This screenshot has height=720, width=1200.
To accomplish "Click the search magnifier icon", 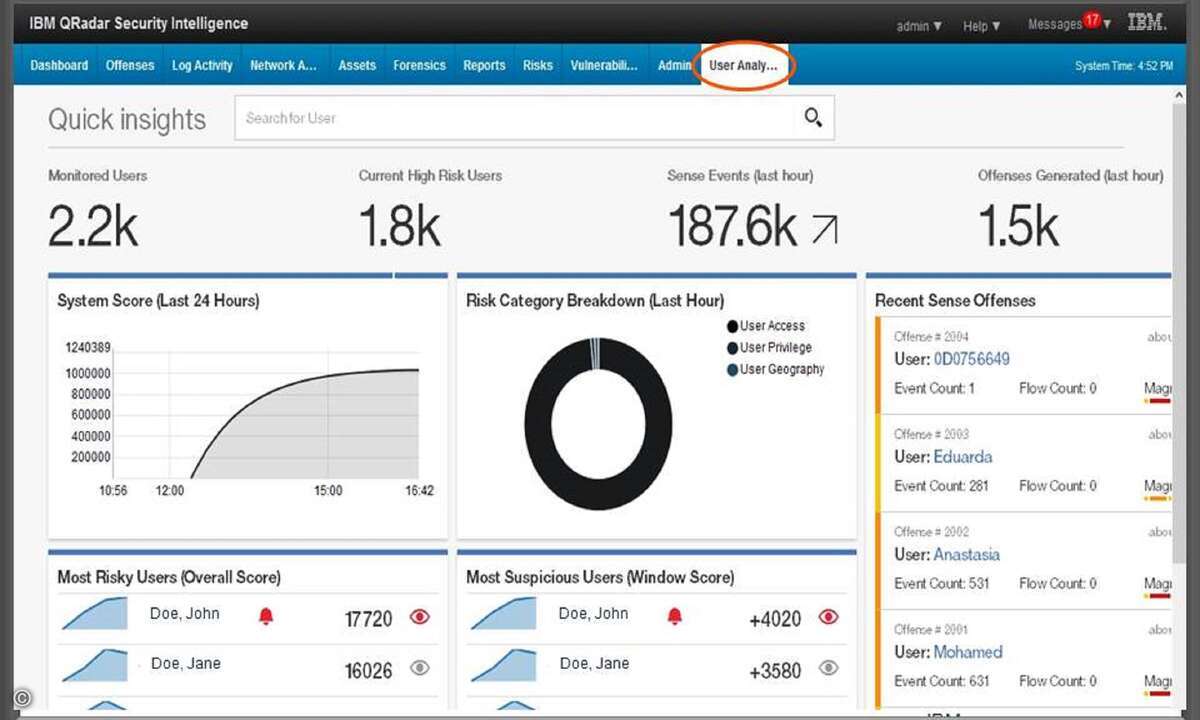I will (813, 118).
